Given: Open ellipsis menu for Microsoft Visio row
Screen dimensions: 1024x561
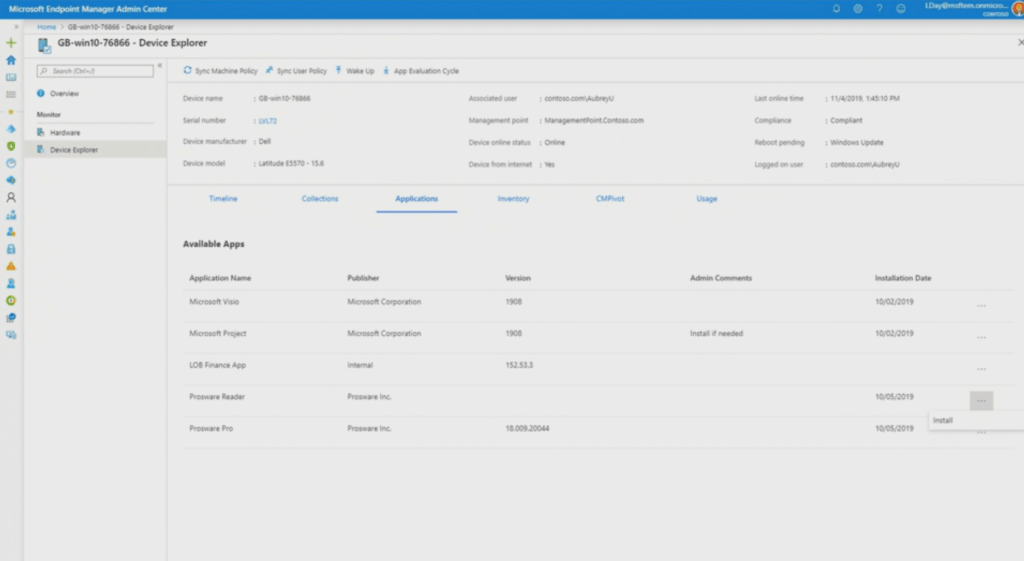Looking at the screenshot, I should coord(981,306).
